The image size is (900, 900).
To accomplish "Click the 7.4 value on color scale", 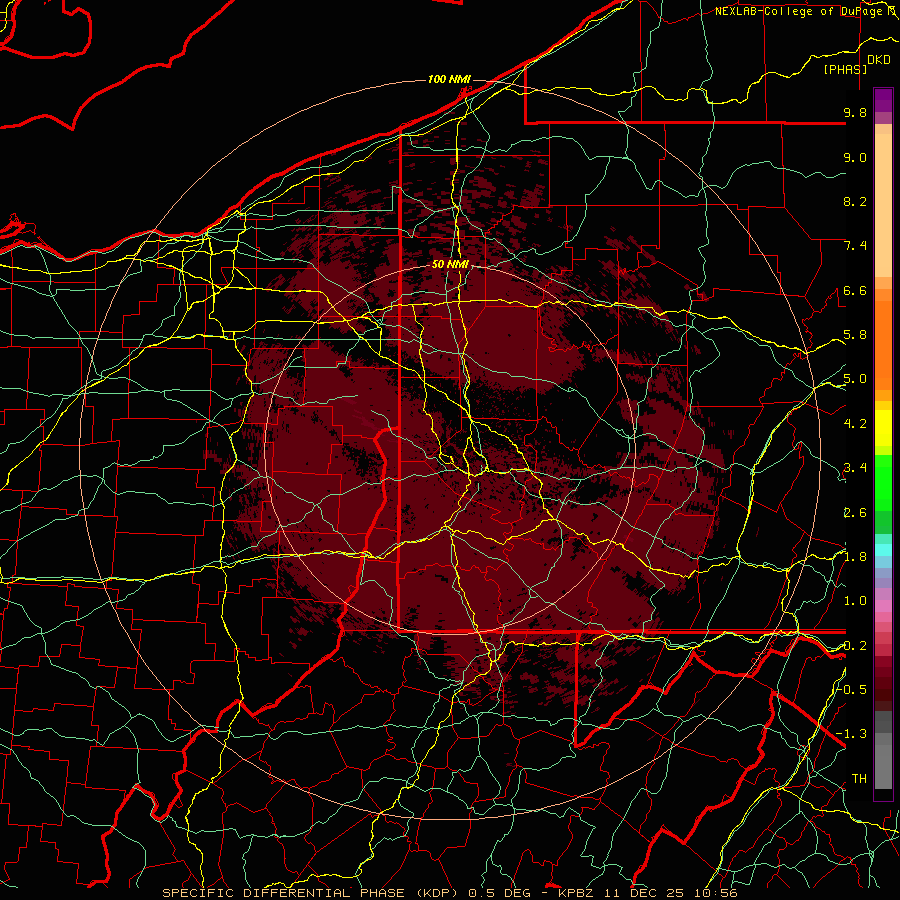I will [855, 246].
